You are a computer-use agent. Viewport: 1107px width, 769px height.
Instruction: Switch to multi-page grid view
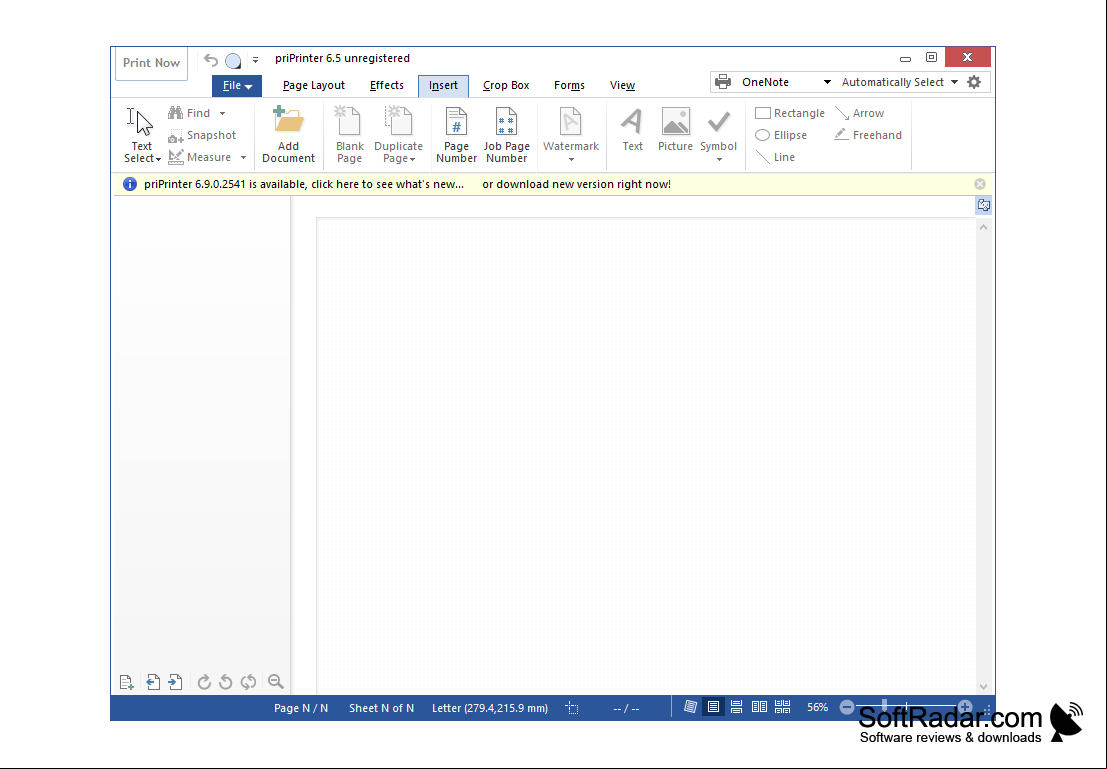(x=783, y=707)
